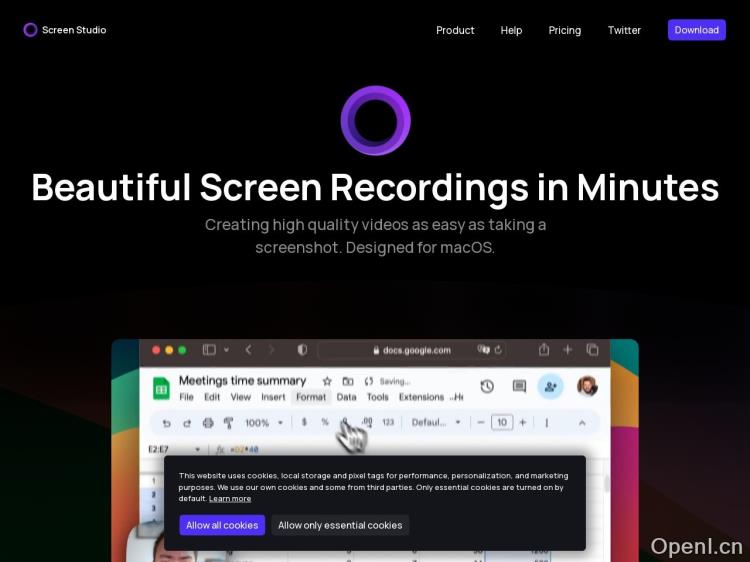The width and height of the screenshot is (750, 562).
Task: Click the increase decimal places icon
Action: (x=367, y=422)
